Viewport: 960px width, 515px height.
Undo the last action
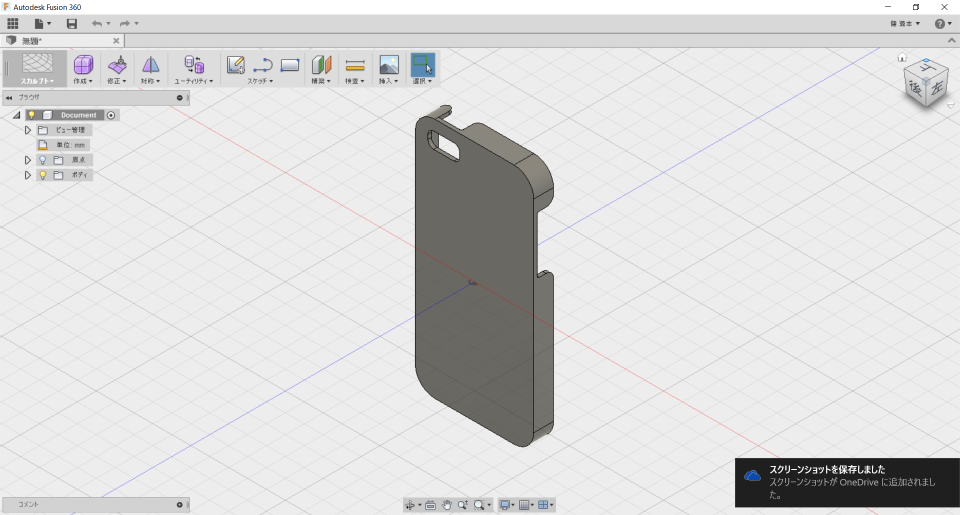coord(97,23)
